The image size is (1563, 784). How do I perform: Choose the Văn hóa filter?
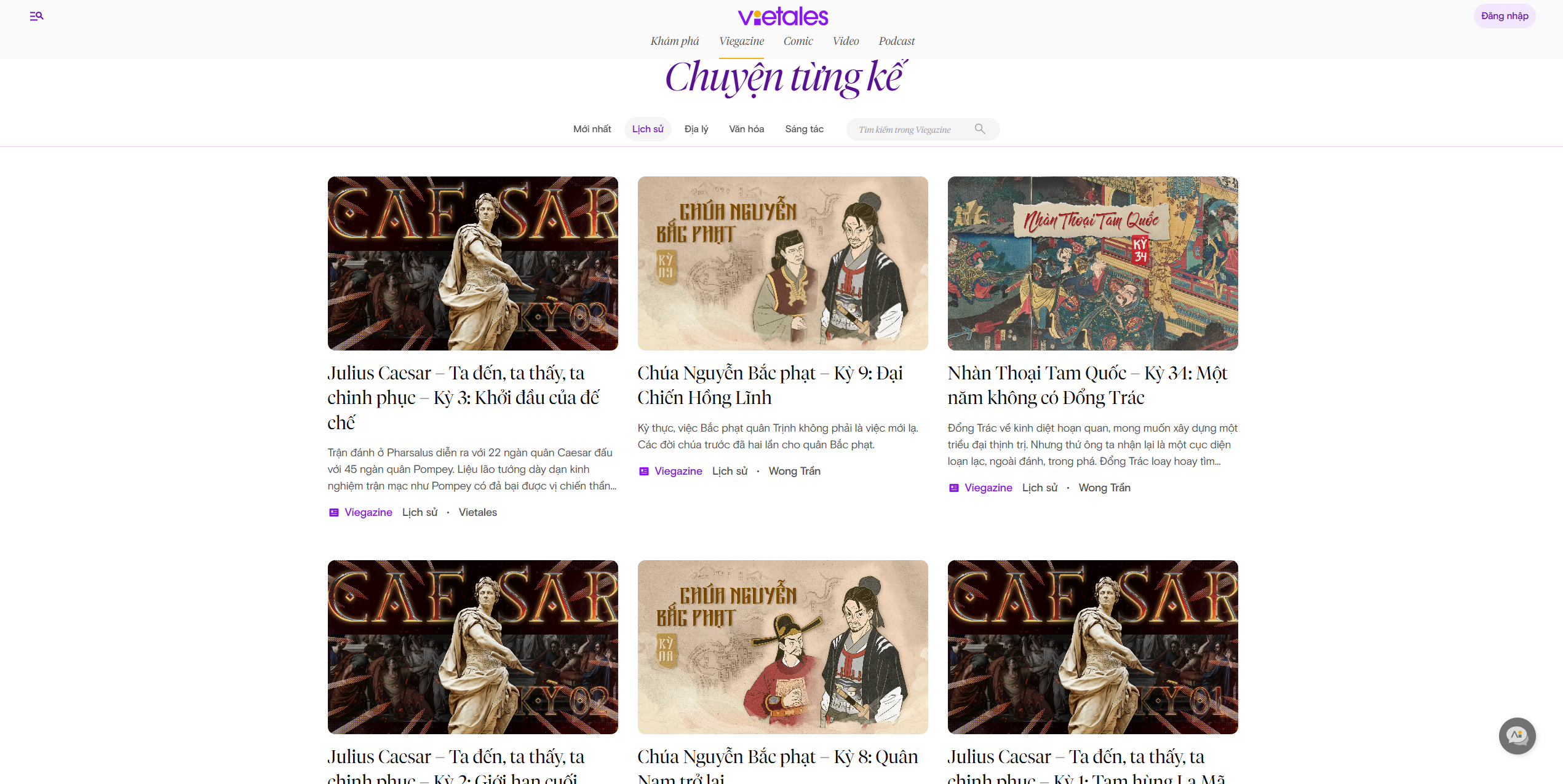pos(746,129)
